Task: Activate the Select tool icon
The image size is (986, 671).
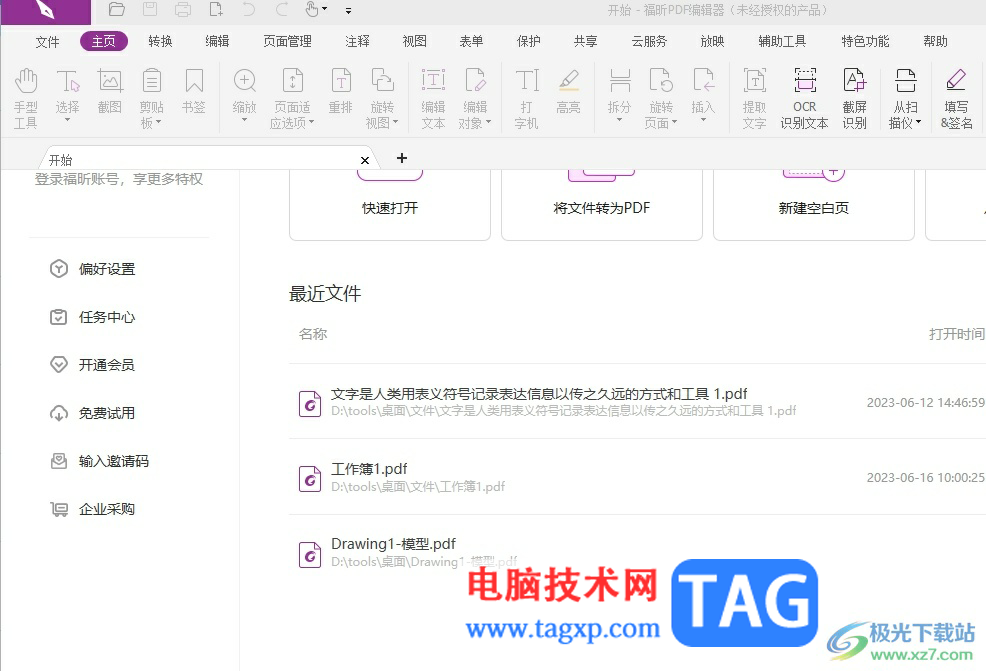Action: coord(67,82)
